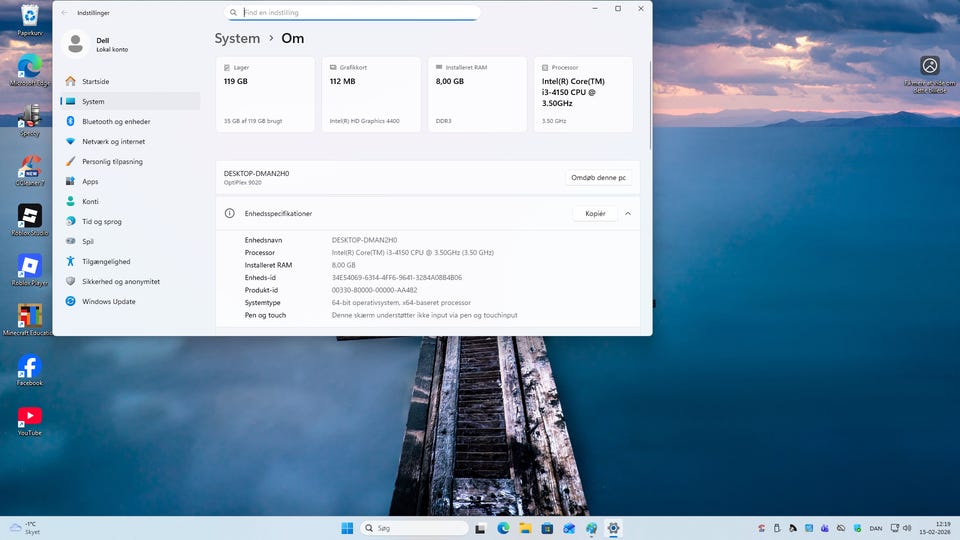Collapse the Enhedsspecifikationer section
This screenshot has width=960, height=540.
tap(628, 214)
